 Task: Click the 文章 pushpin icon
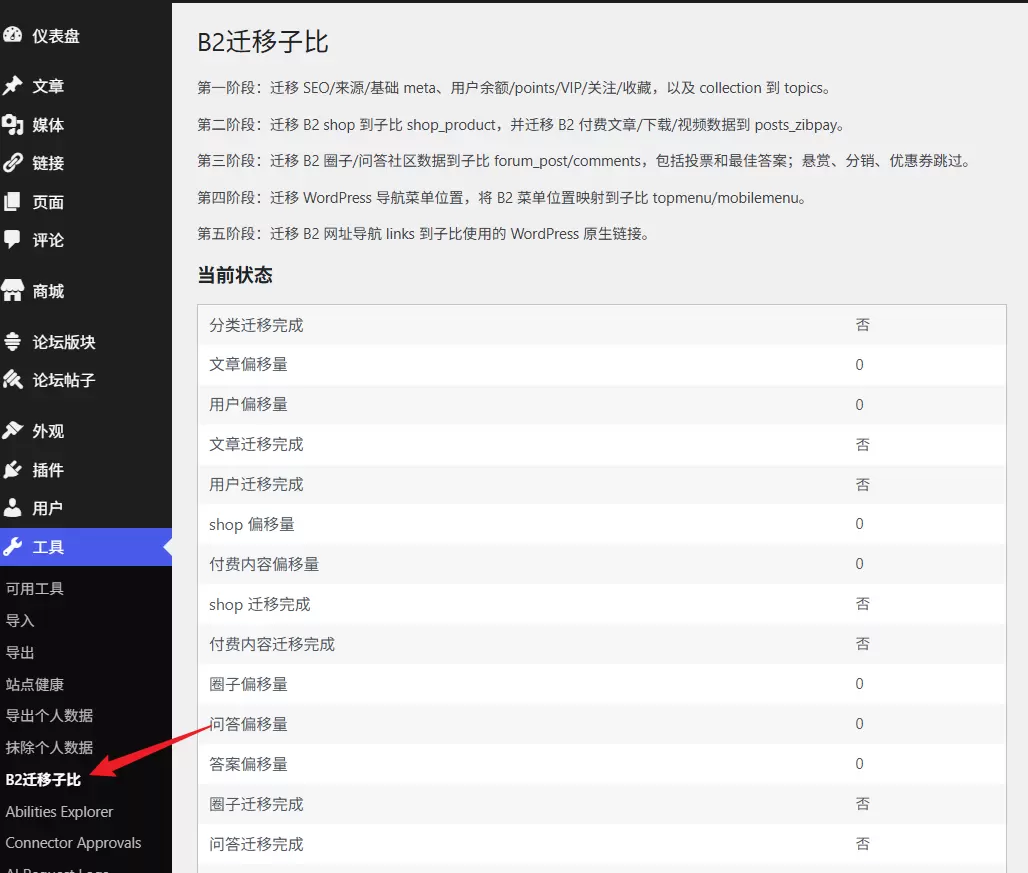(x=12, y=86)
